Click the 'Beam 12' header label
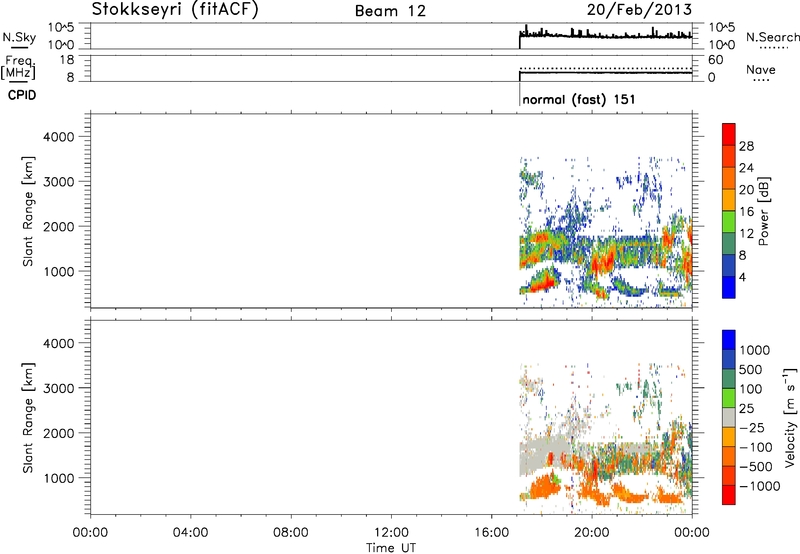Image resolution: width=800 pixels, height=554 pixels. 390,11
